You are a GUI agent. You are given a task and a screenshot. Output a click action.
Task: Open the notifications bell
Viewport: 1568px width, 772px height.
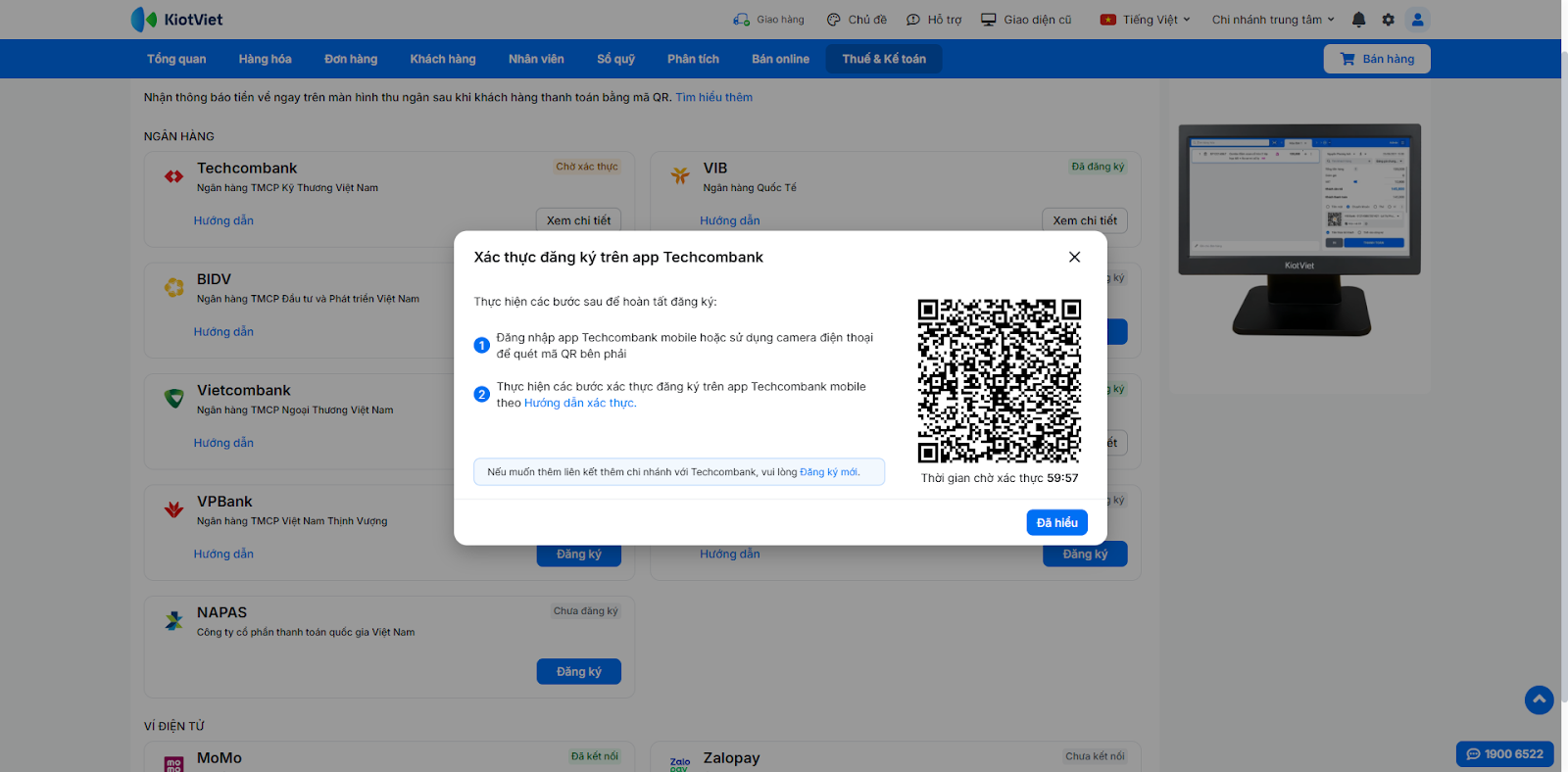click(x=1358, y=20)
